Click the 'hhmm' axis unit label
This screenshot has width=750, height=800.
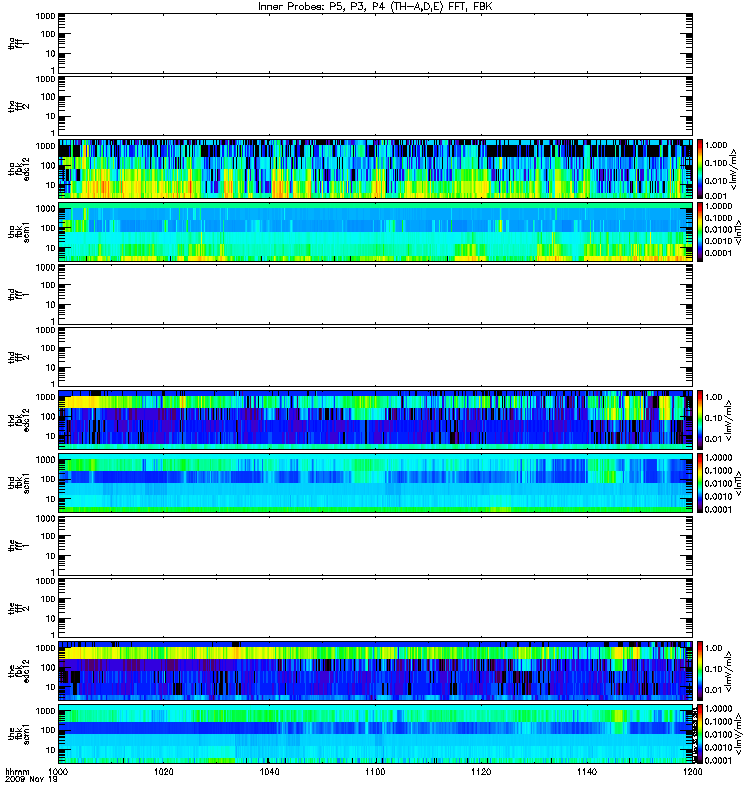(17, 771)
